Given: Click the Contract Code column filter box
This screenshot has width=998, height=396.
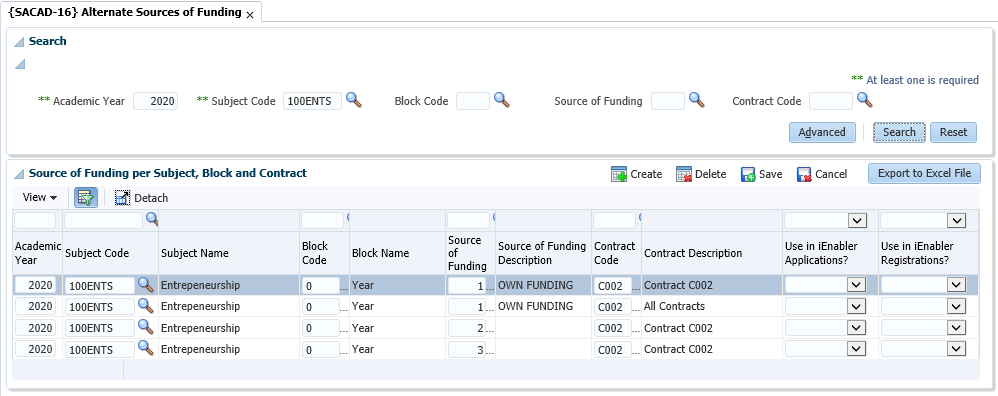Looking at the screenshot, I should 614,220.
